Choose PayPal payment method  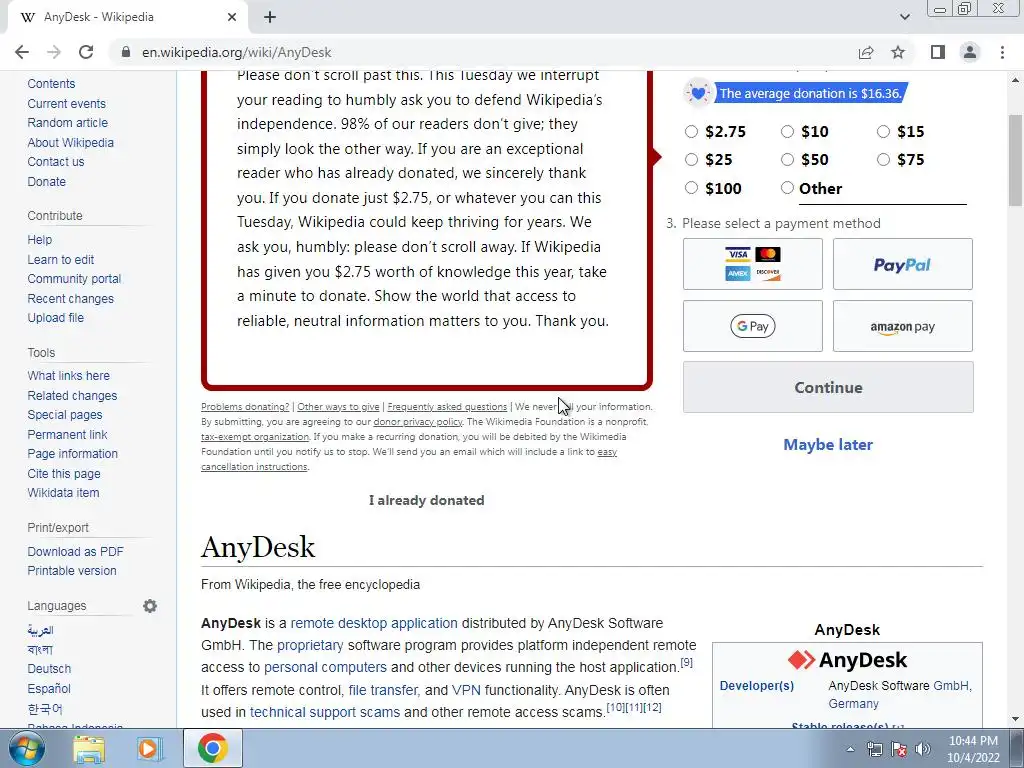[903, 264]
